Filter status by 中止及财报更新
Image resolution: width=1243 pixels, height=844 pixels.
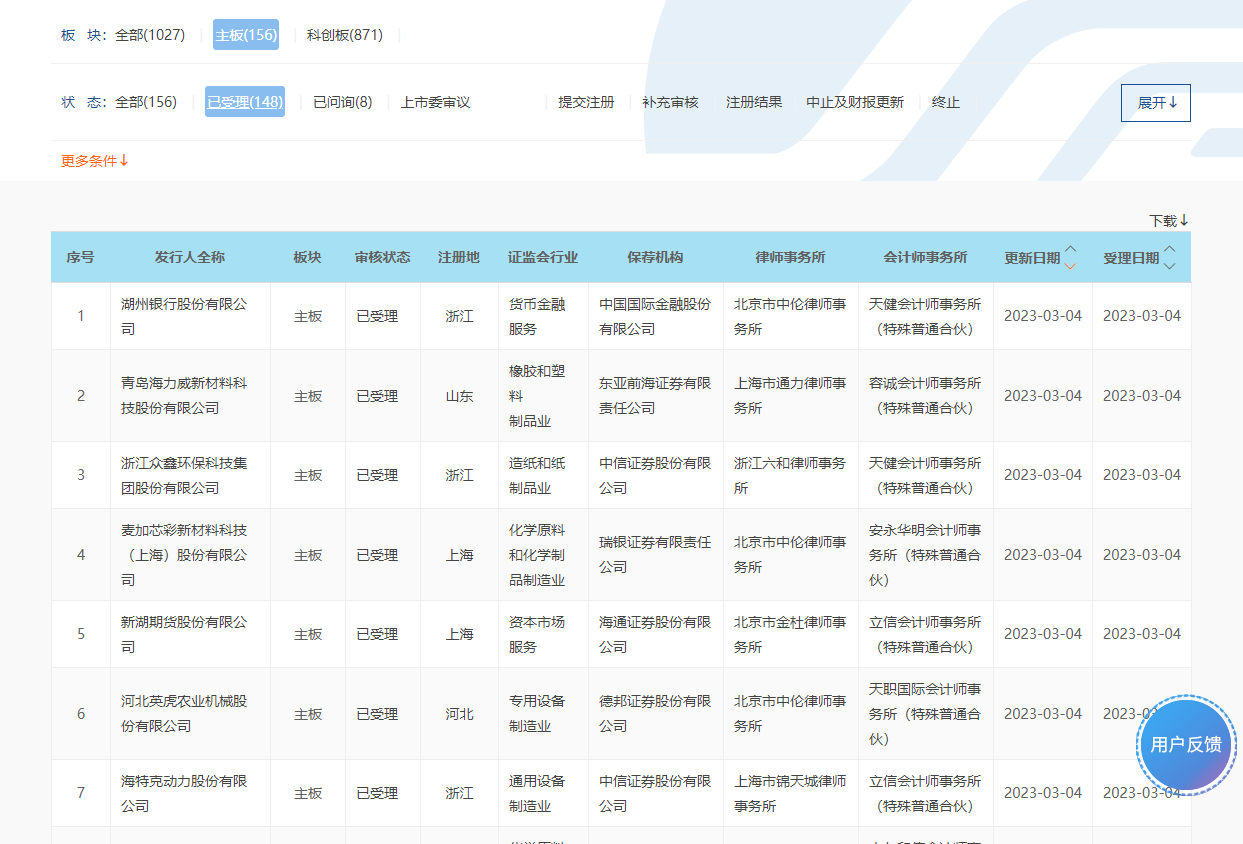[855, 102]
